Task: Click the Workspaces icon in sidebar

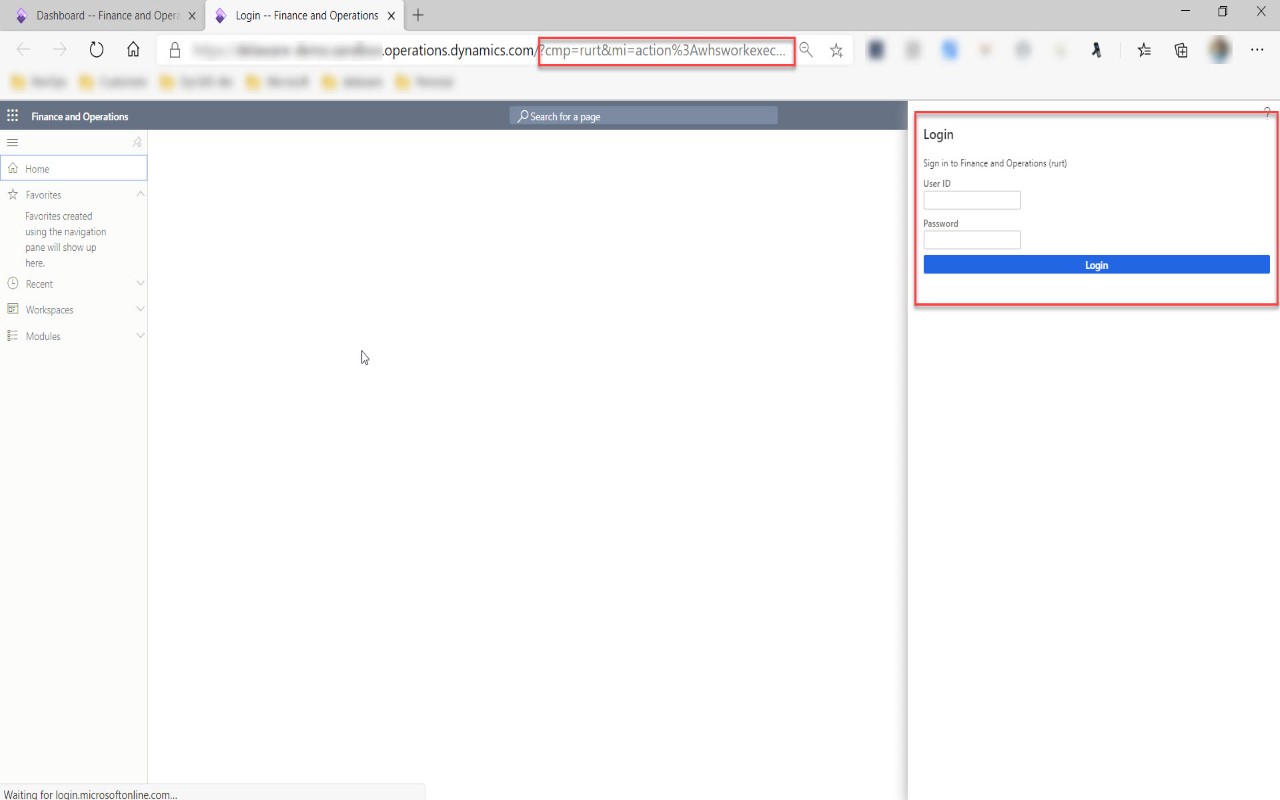Action: (13, 310)
